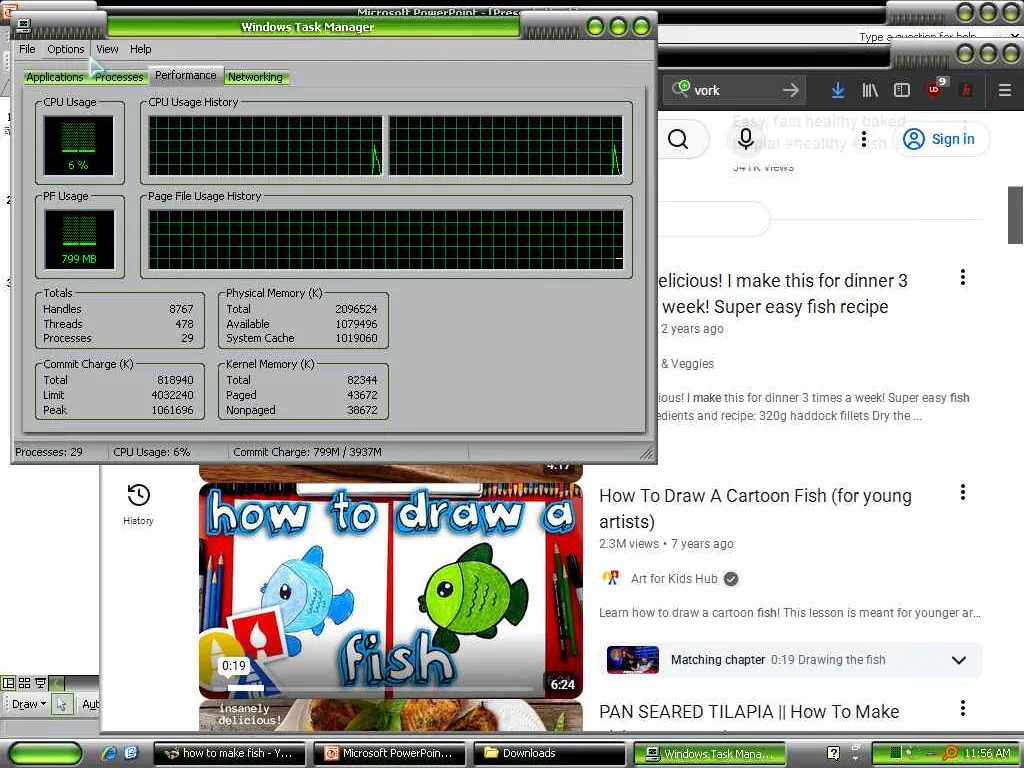The height and width of the screenshot is (768, 1024).
Task: Click the Task Manager window resize grip
Action: click(x=647, y=453)
